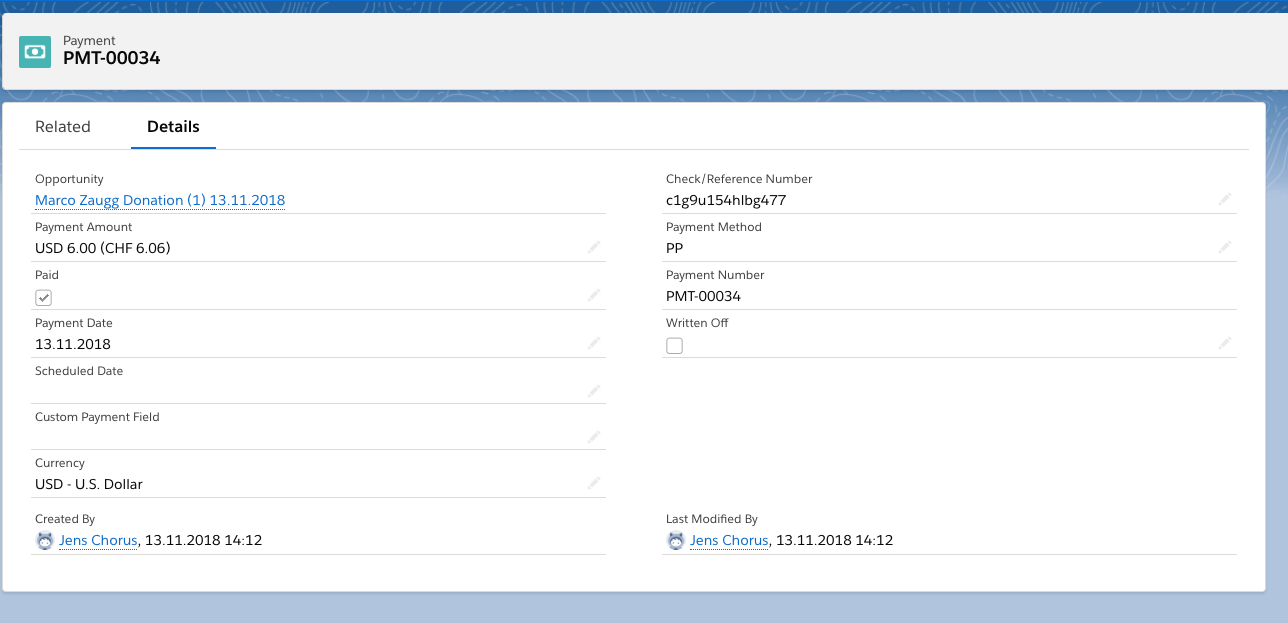
Task: Open Marco Zaugg Donation opportunity link
Action: click(x=160, y=200)
